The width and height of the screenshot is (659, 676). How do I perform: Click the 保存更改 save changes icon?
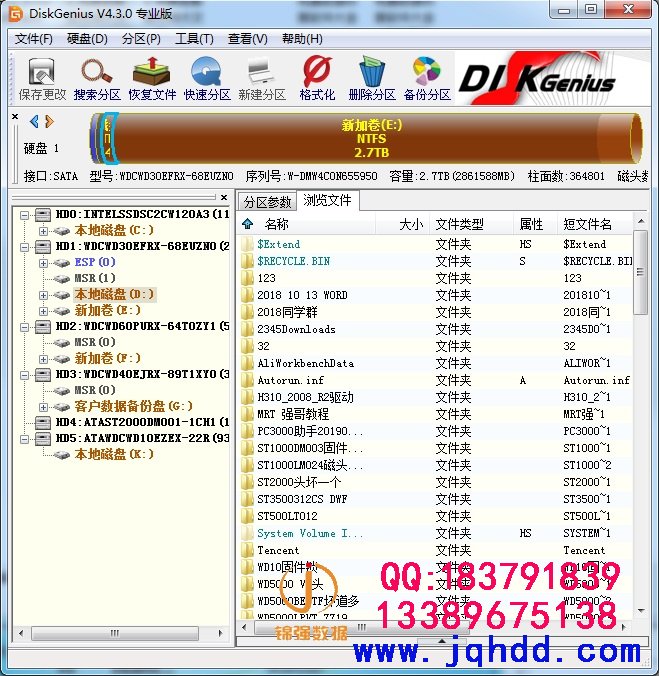[42, 79]
